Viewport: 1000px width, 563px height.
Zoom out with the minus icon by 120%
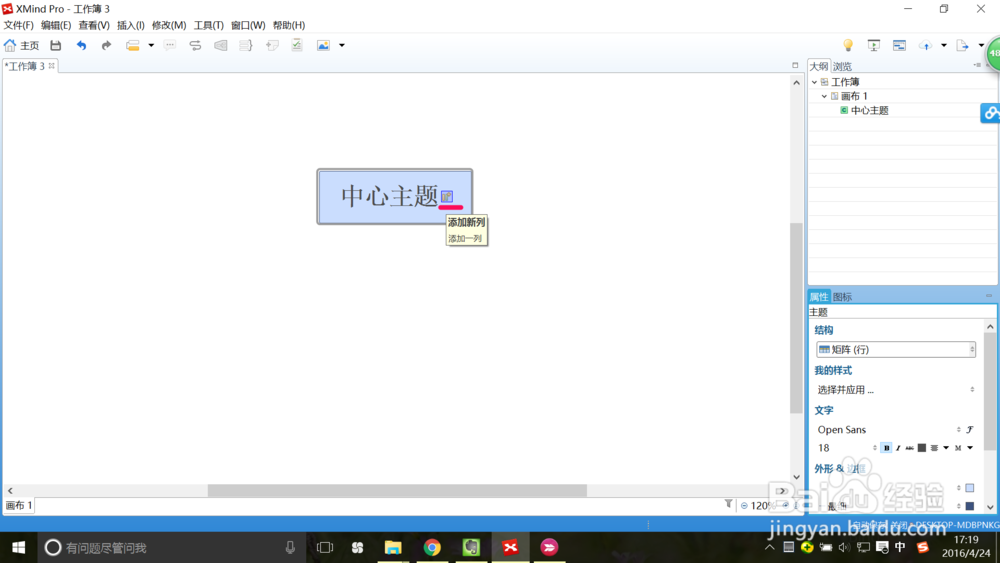coord(744,506)
